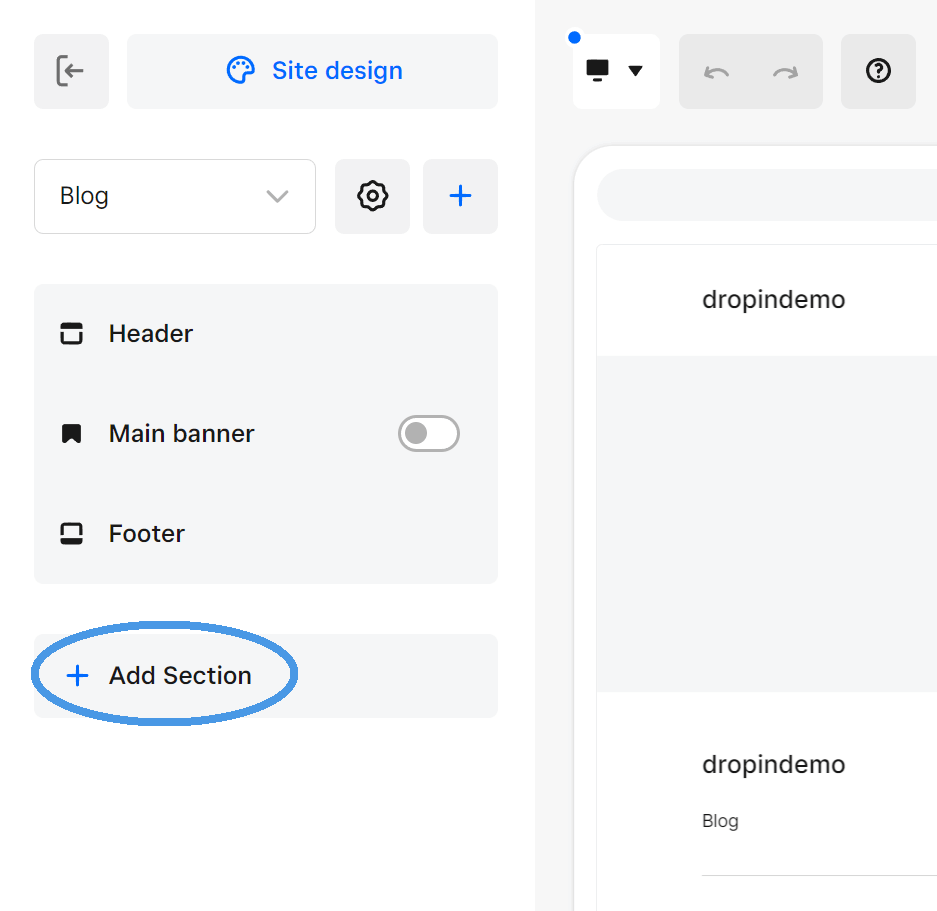Click the palette icon beside Site design
This screenshot has width=937, height=911.
(240, 70)
